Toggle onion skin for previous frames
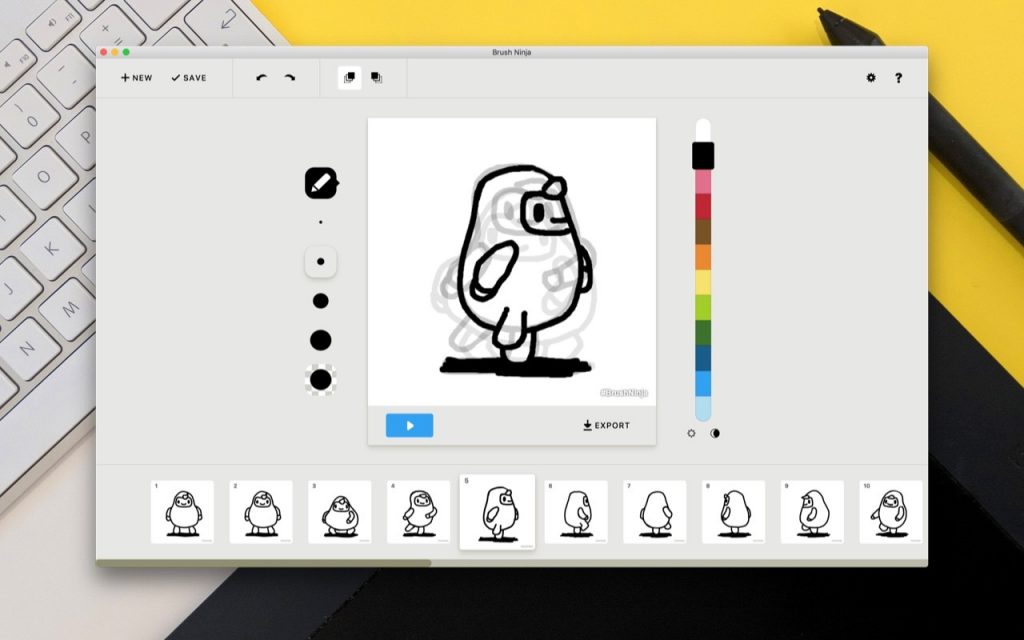Viewport: 1024px width, 640px height. [x=347, y=77]
